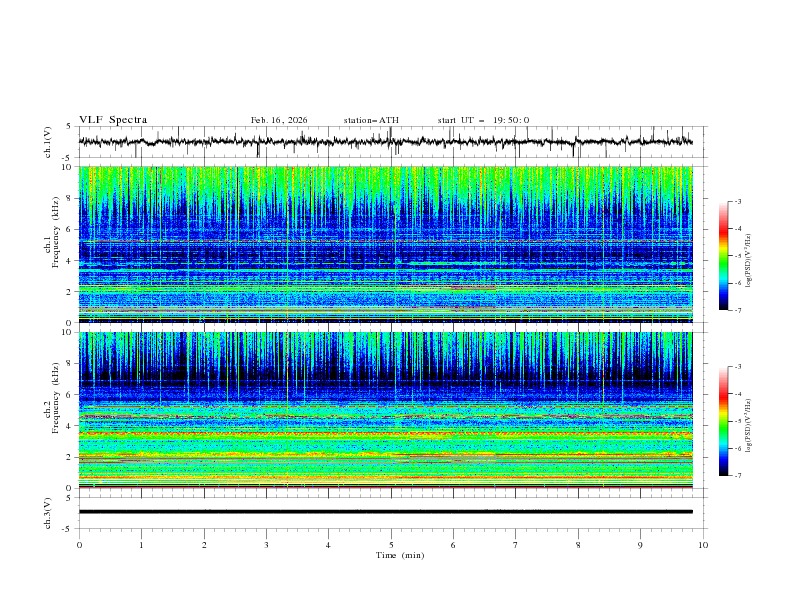Click tick label "9" on the time axis
792x612 pixels.
640,545
